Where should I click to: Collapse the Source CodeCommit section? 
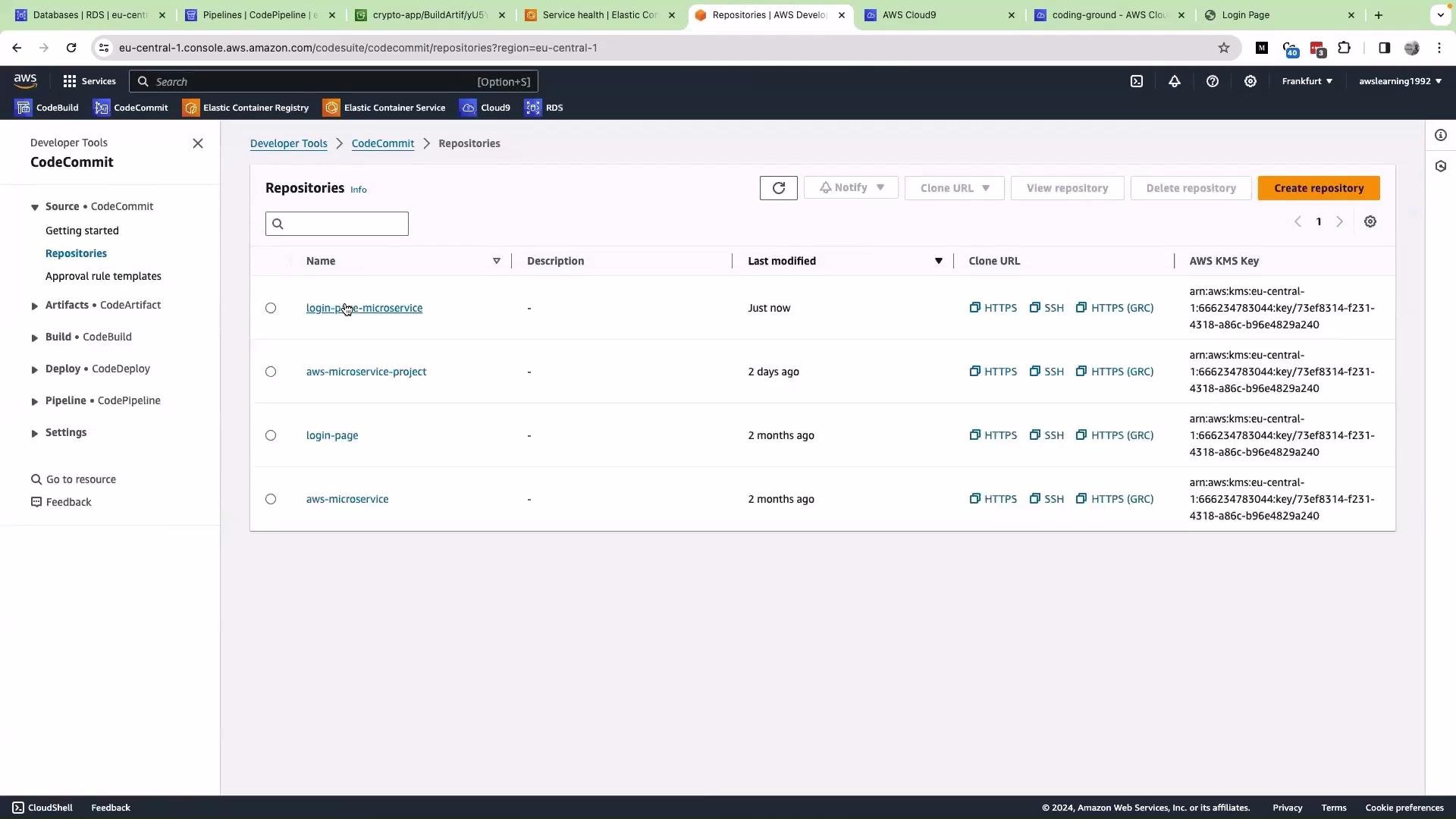(x=34, y=207)
